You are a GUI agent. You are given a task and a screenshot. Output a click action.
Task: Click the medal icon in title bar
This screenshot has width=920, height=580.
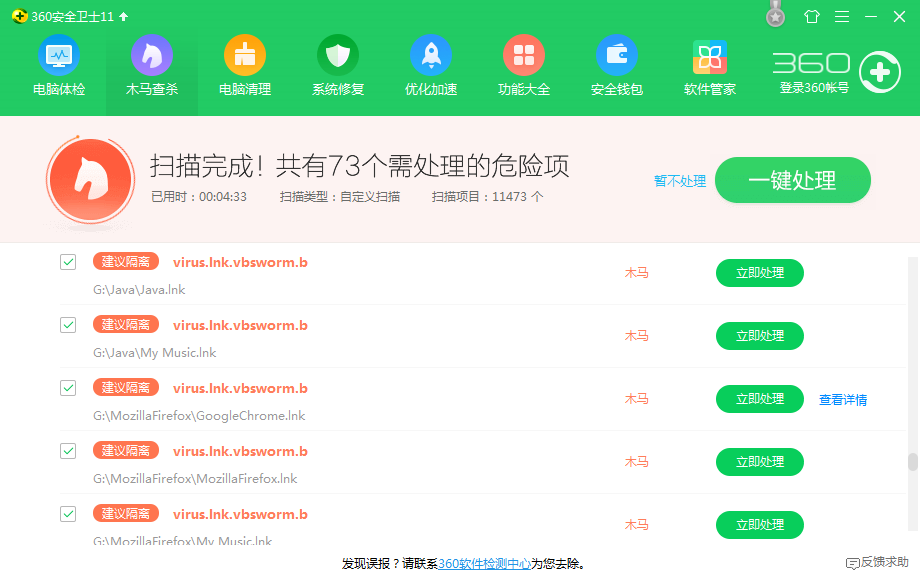click(x=776, y=14)
